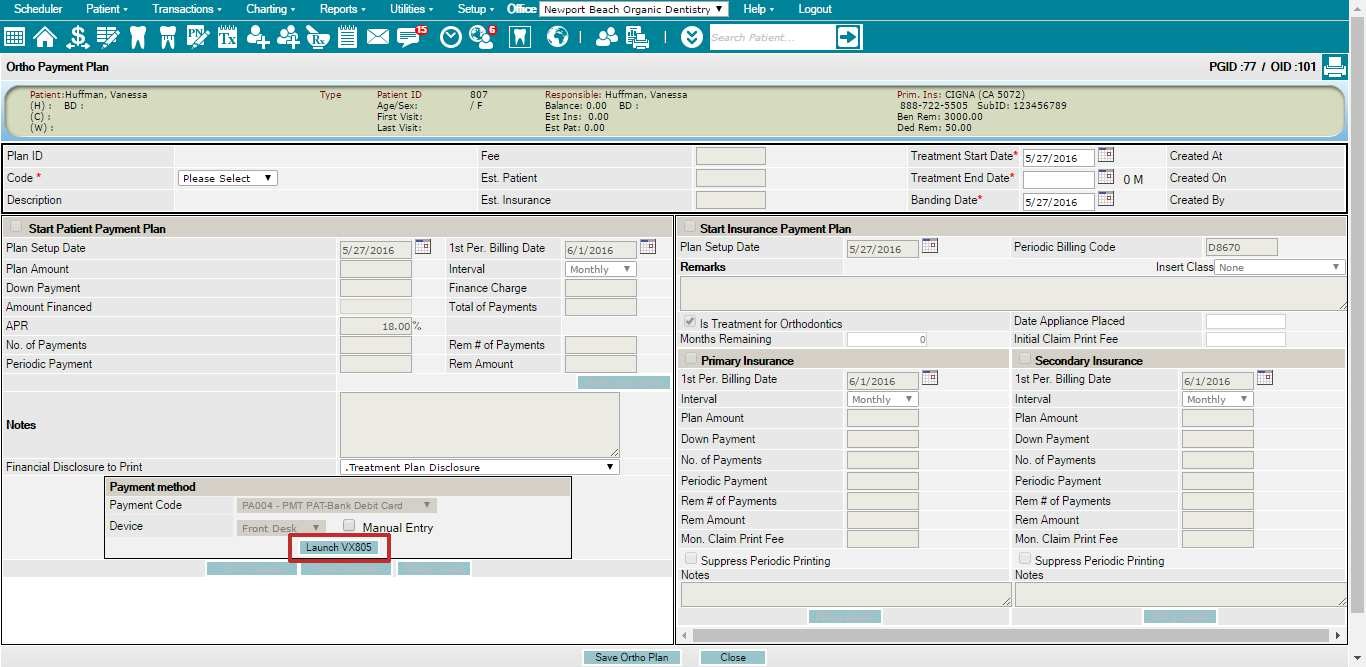Click Save Ortho Plan button
The height and width of the screenshot is (667, 1366).
pyautogui.click(x=632, y=657)
